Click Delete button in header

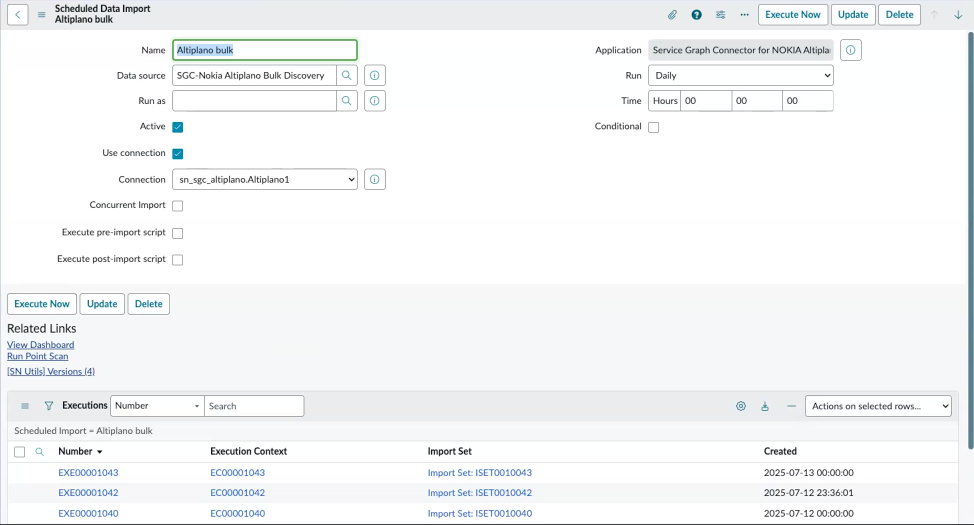[x=899, y=14]
